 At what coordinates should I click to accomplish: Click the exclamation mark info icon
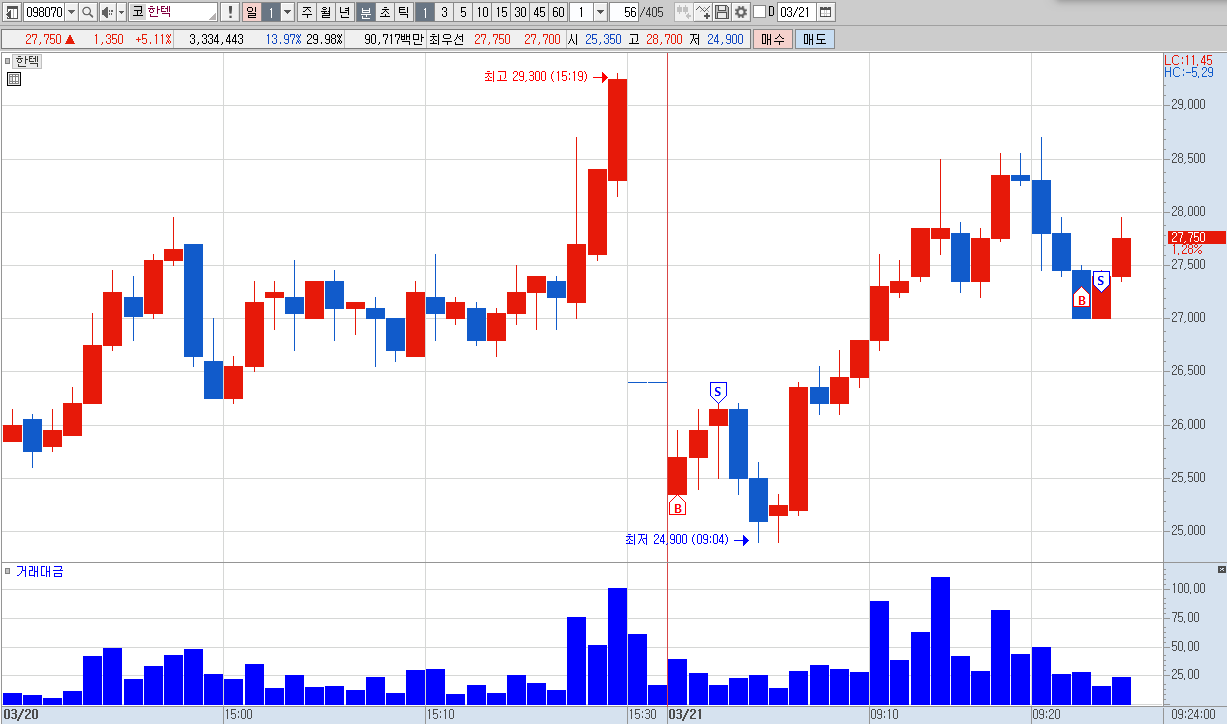point(230,12)
